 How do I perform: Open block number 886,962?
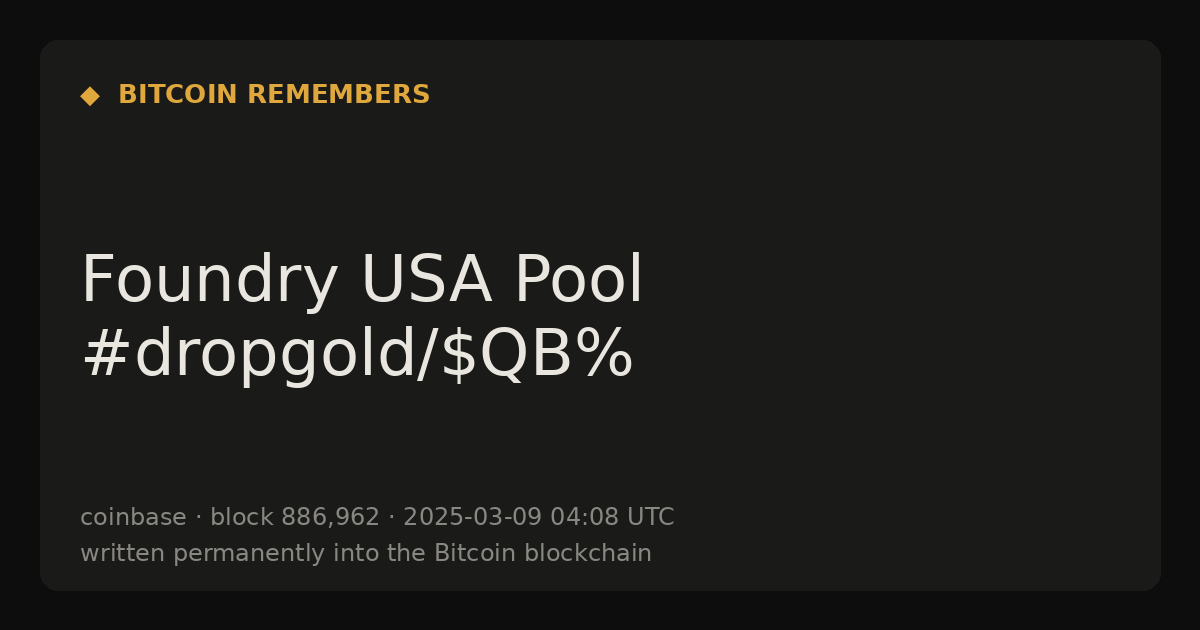tap(330, 518)
